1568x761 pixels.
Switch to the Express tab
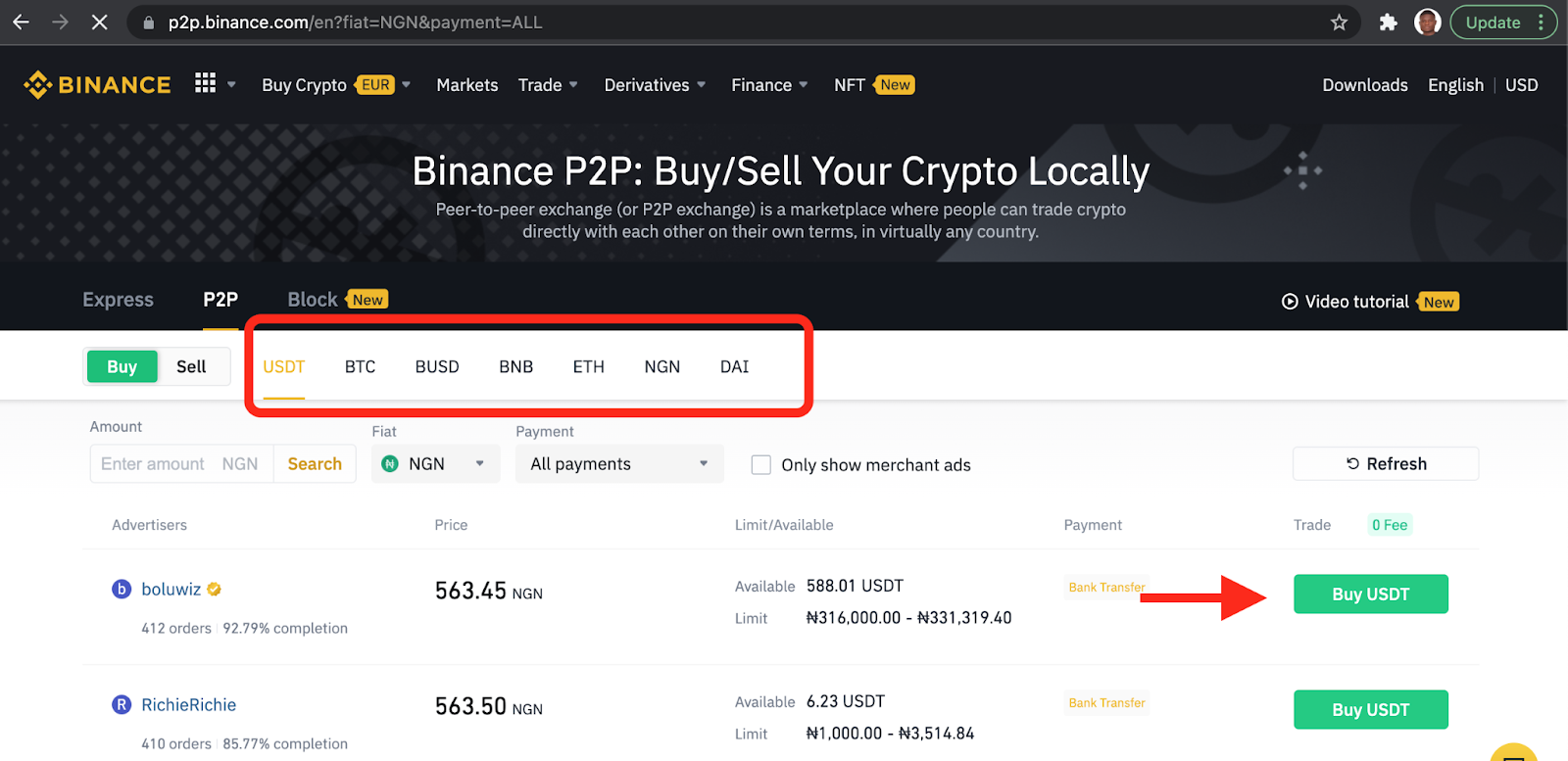click(118, 300)
